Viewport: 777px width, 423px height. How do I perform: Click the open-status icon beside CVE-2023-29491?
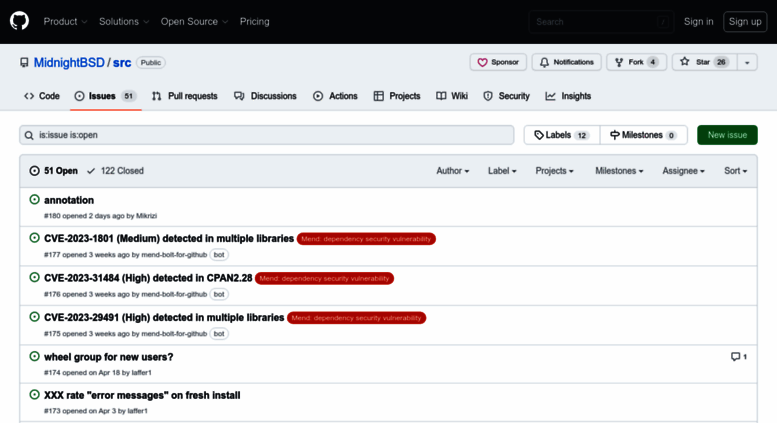point(34,317)
